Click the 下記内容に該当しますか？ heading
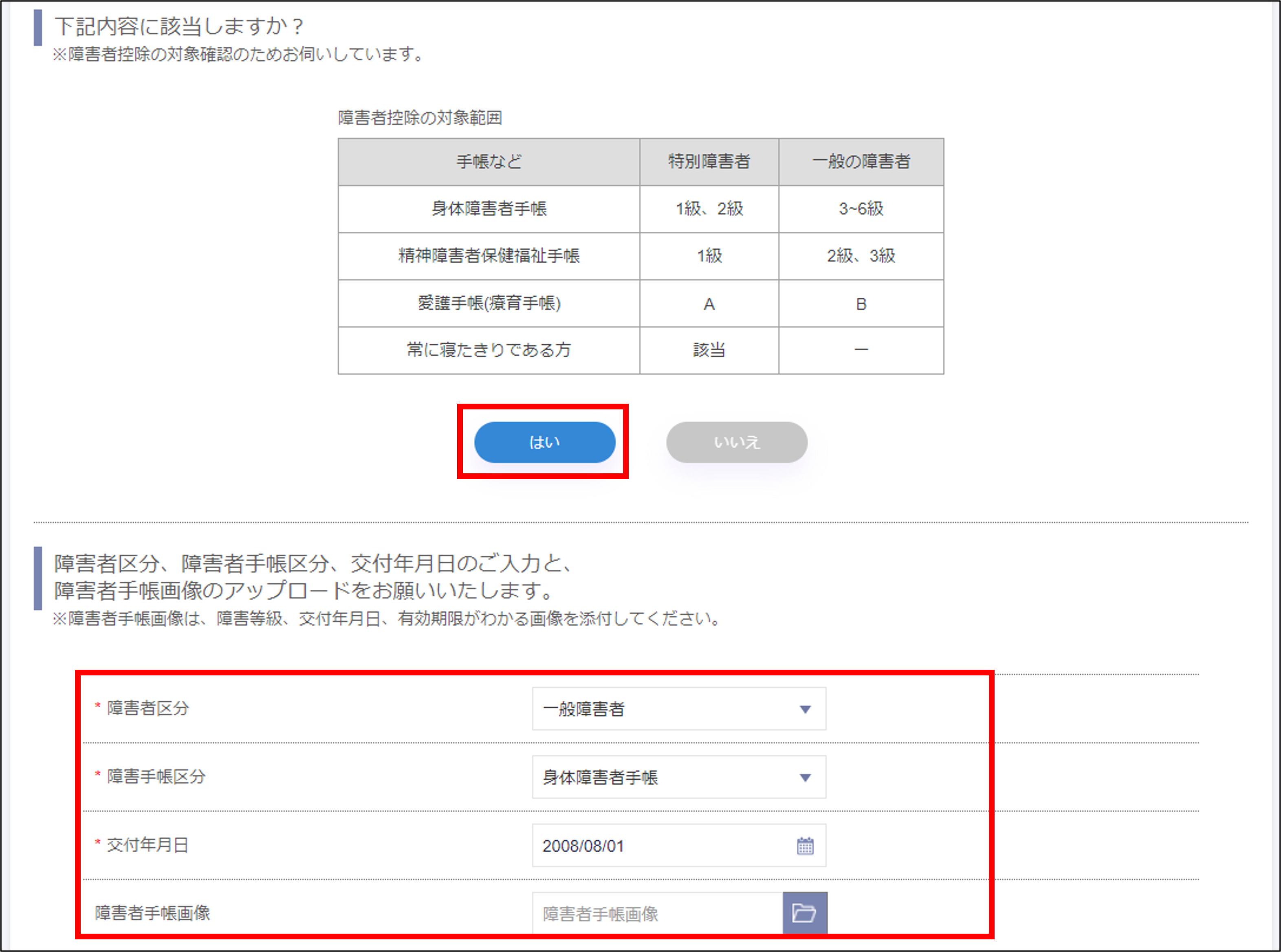The height and width of the screenshot is (952, 1281). click(x=178, y=26)
